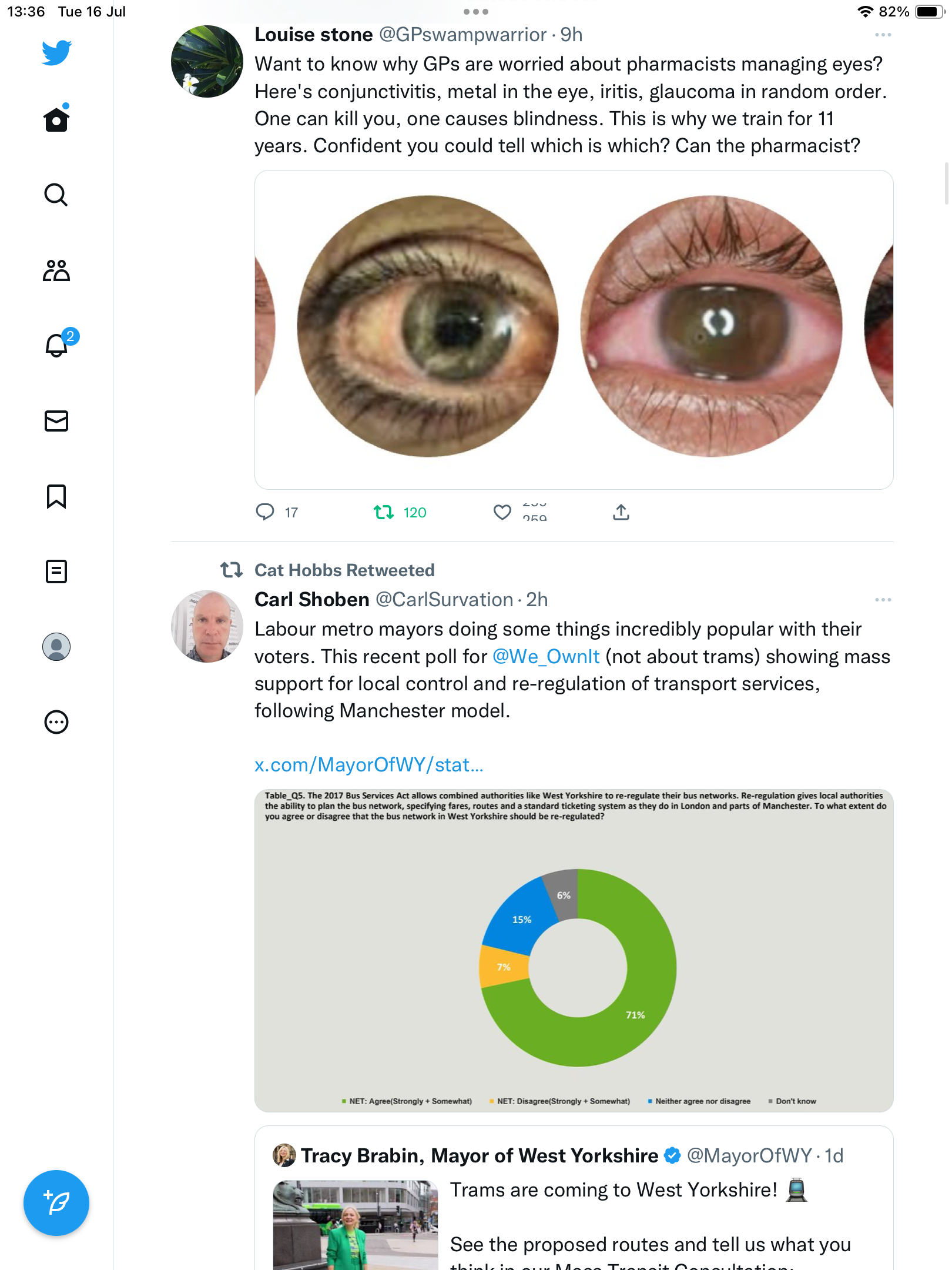Open Notifications bell with 2 badge
Viewport: 952px width, 1270px height.
pos(56,346)
